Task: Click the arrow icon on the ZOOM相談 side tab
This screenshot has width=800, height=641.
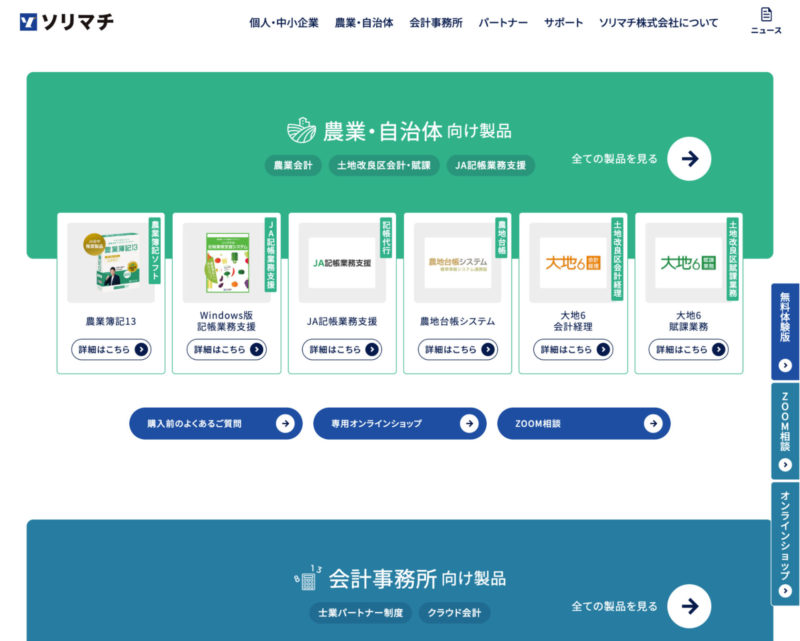Action: point(785,465)
